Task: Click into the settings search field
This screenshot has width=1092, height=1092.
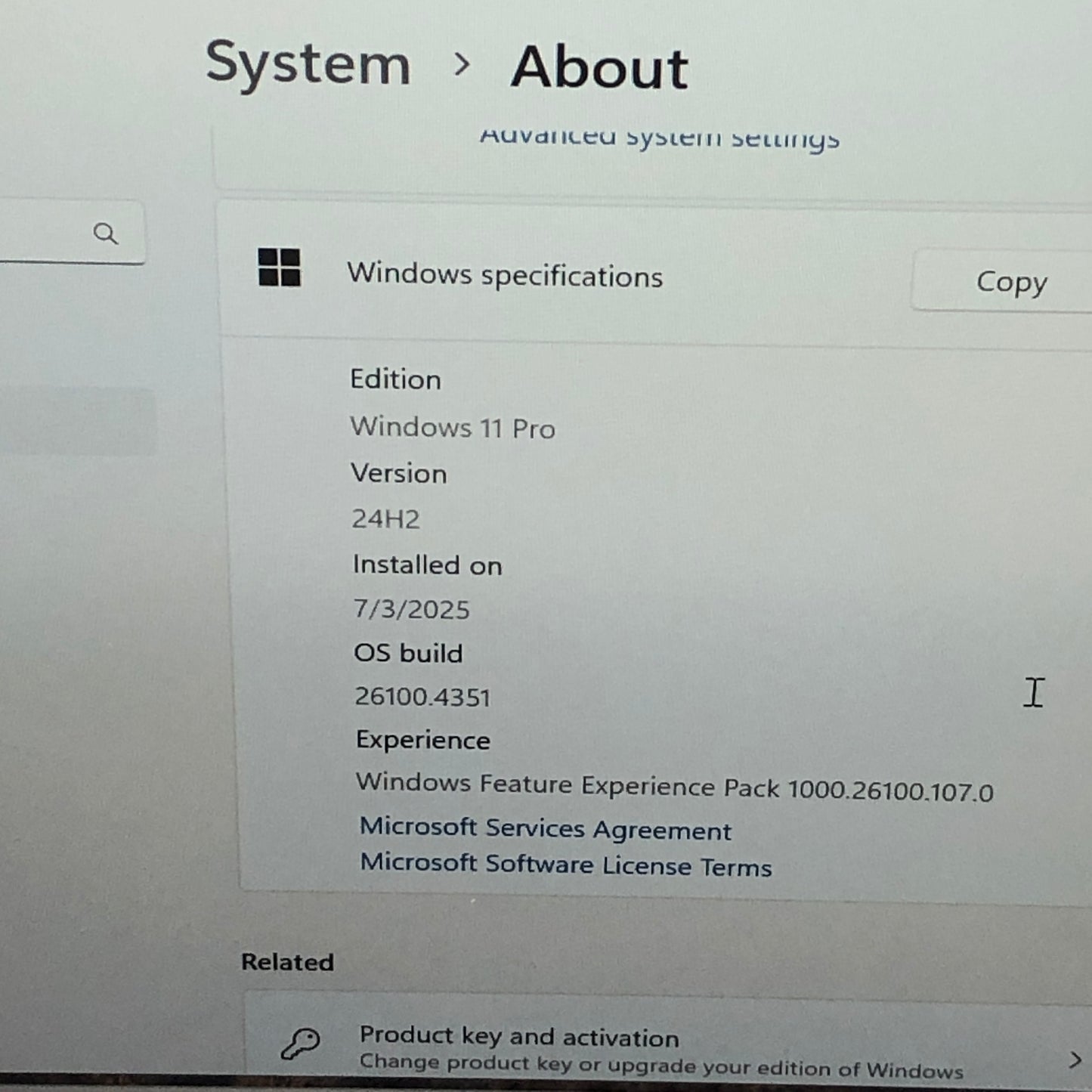Action: tap(45, 234)
